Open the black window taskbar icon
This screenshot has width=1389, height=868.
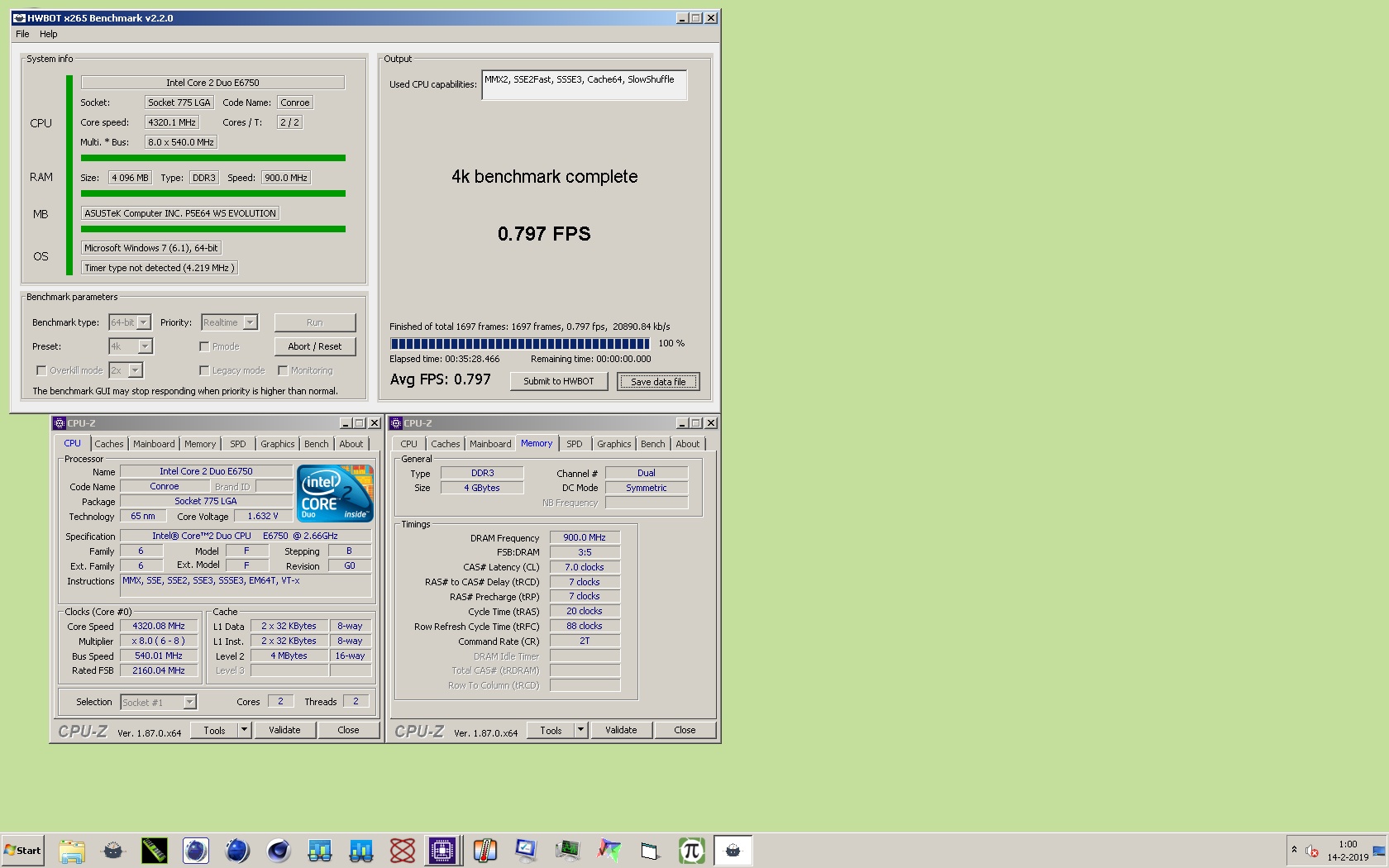coord(651,850)
